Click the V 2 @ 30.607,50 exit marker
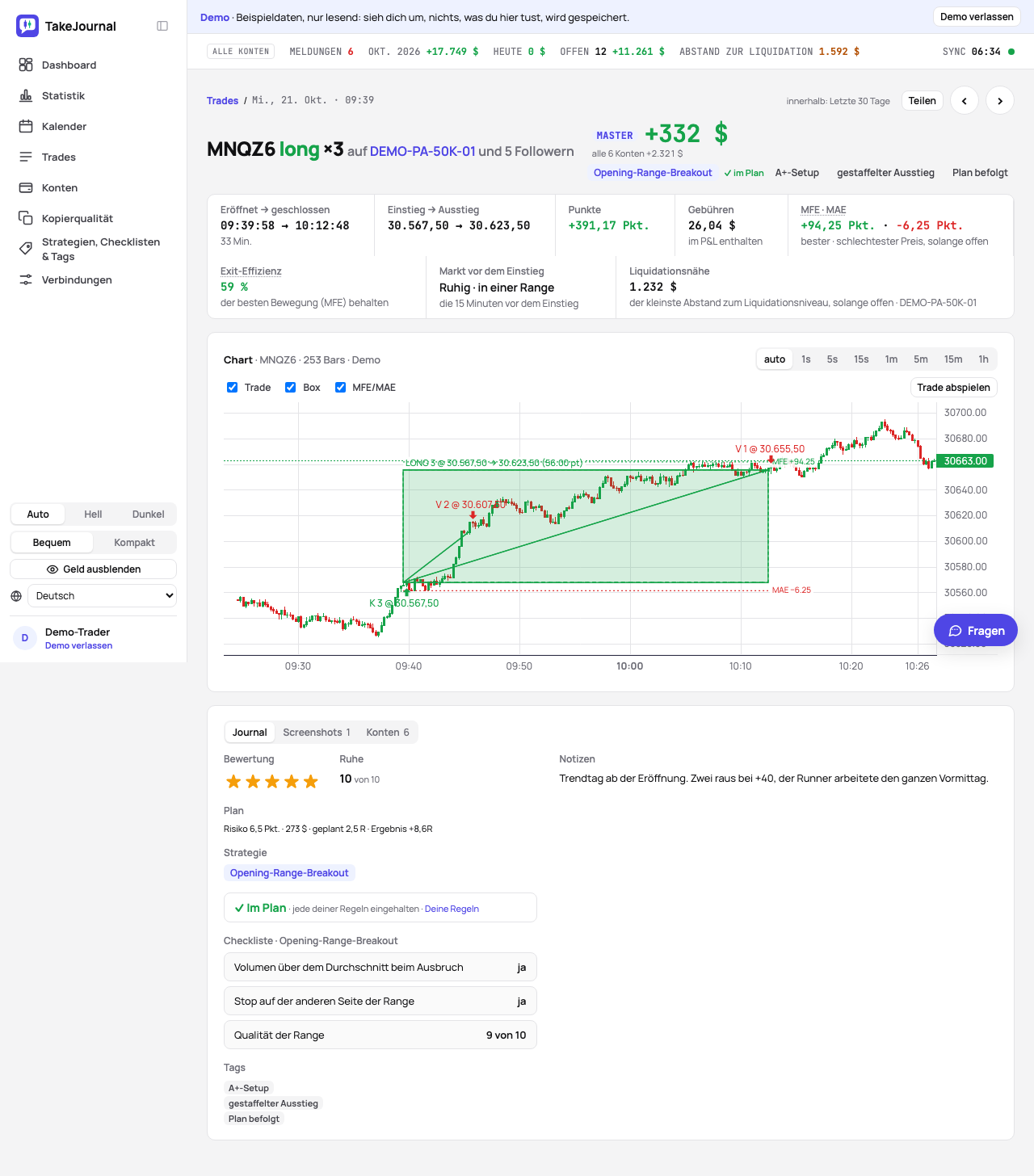The height and width of the screenshot is (1176, 1034). [471, 505]
